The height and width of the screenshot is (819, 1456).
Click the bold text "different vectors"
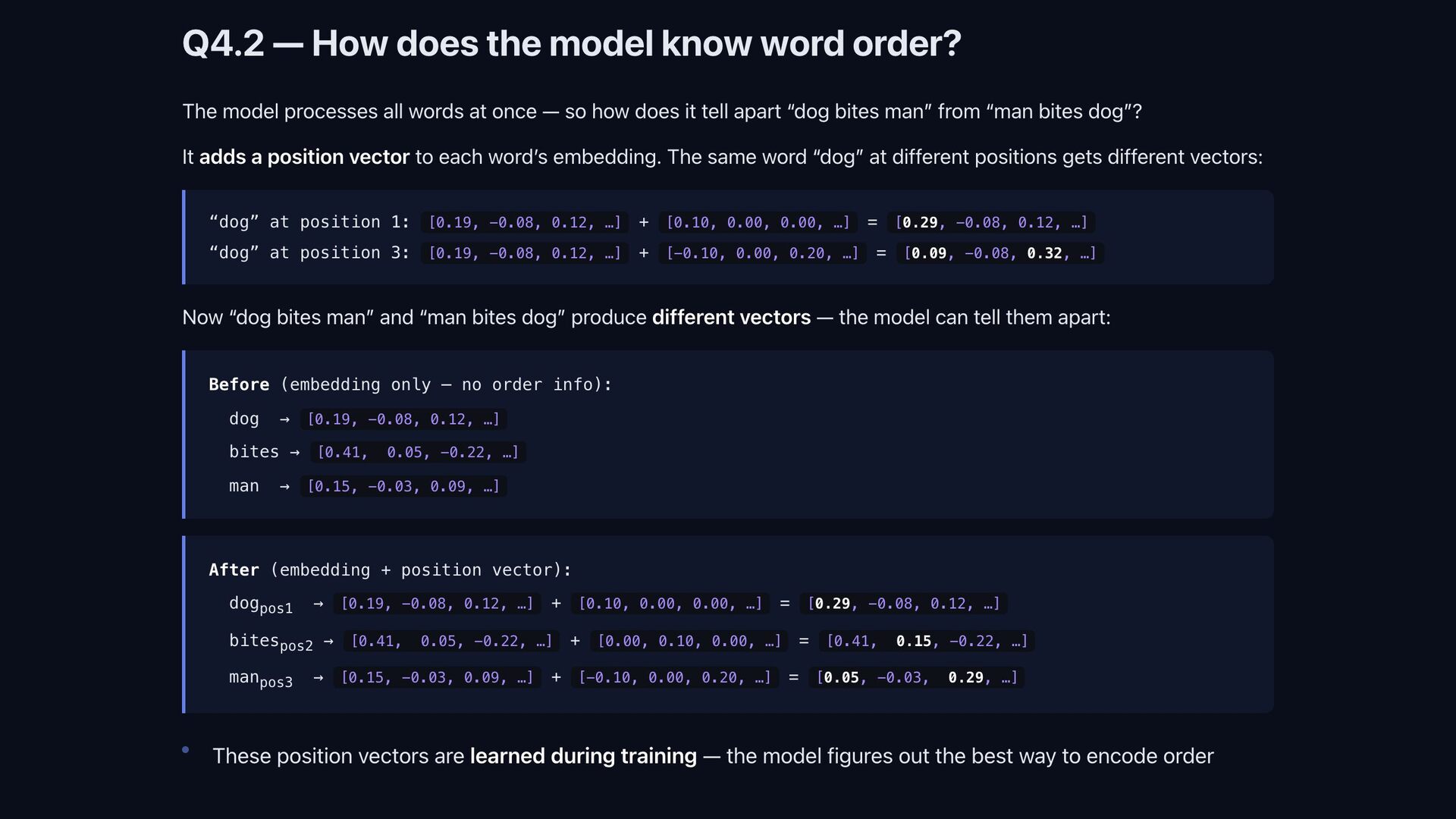point(730,317)
